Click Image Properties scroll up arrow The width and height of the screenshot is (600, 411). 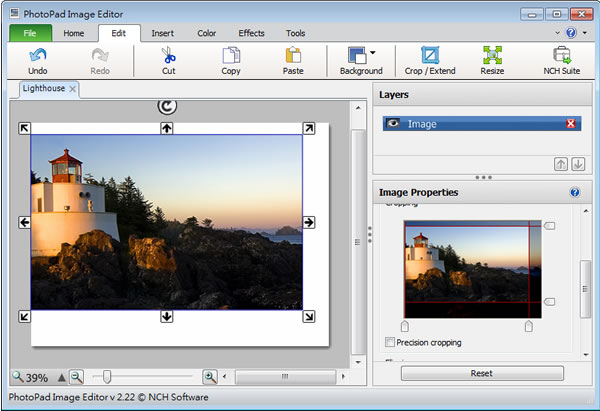point(586,211)
